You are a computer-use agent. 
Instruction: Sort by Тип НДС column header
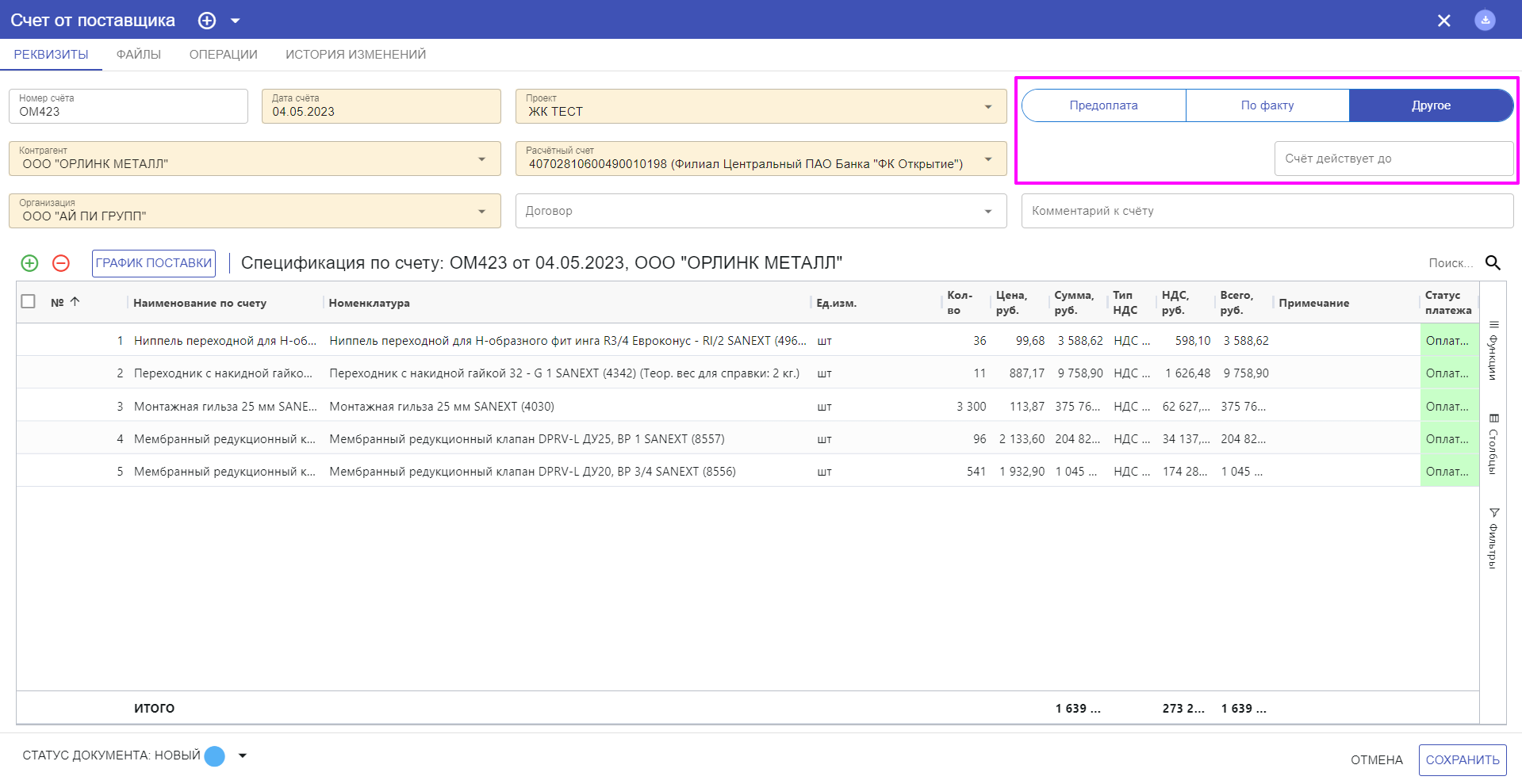click(x=1125, y=302)
